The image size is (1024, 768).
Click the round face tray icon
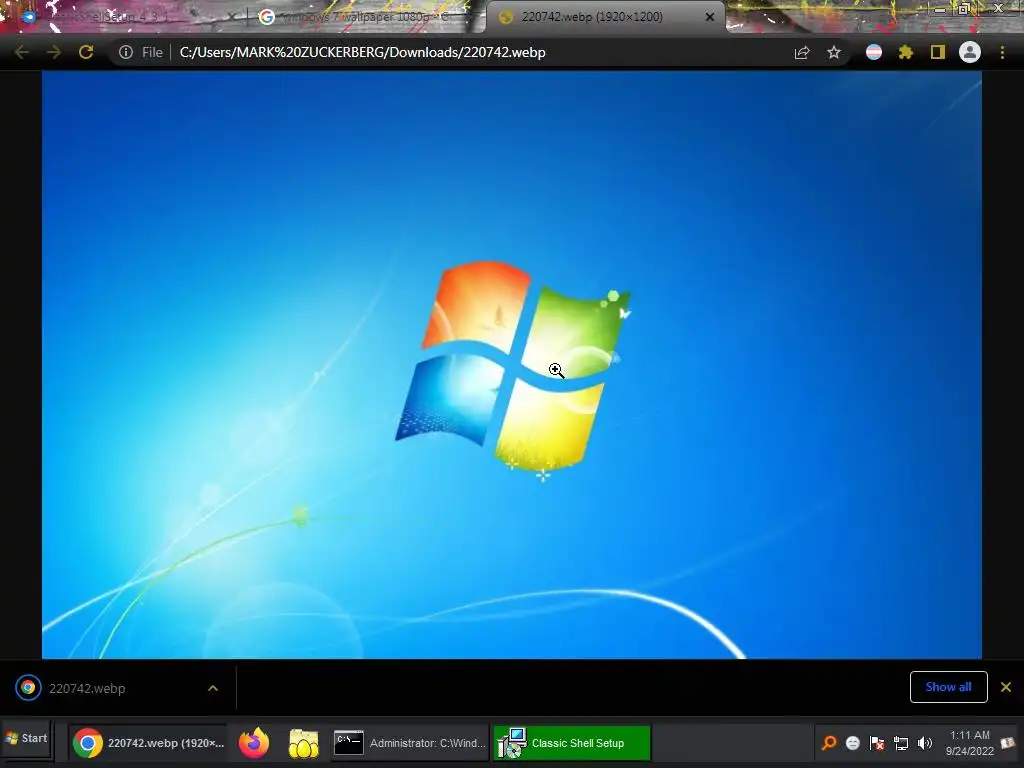(x=852, y=743)
